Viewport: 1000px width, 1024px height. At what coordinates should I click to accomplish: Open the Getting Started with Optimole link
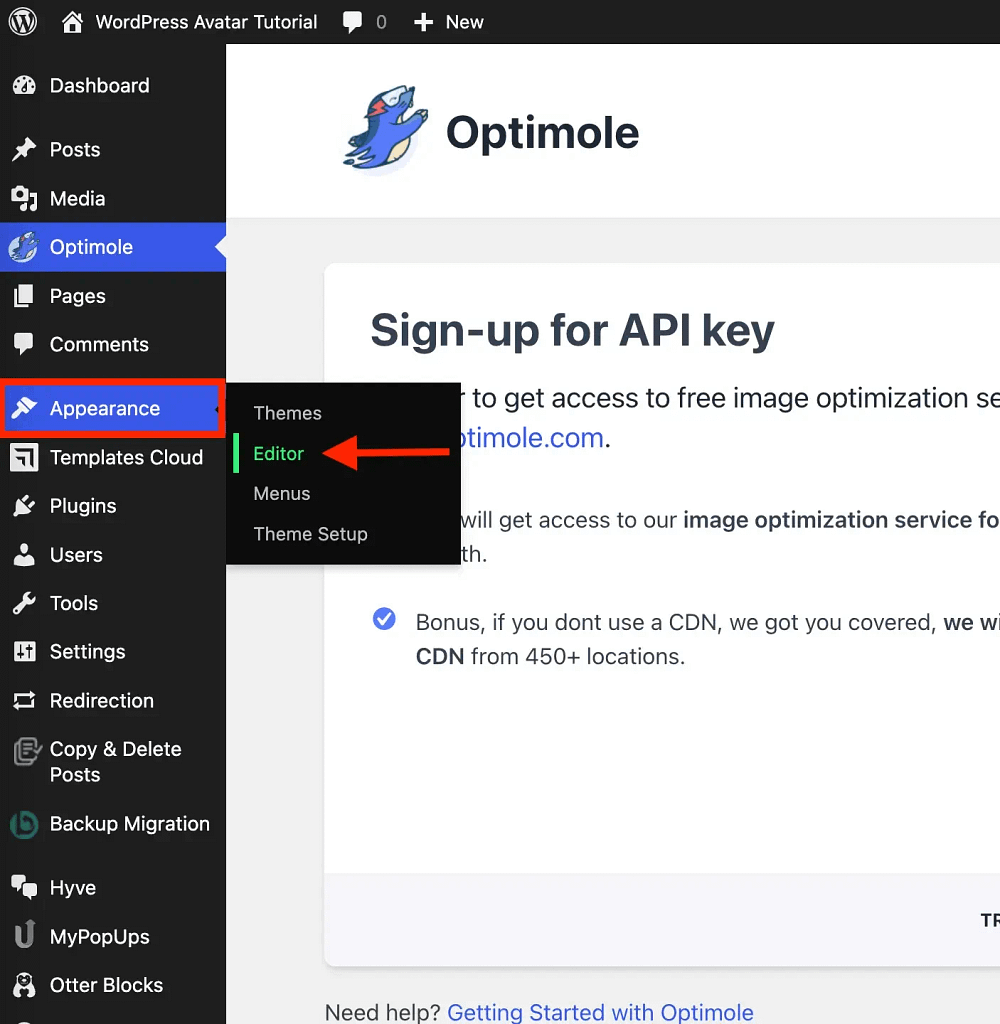(600, 1012)
